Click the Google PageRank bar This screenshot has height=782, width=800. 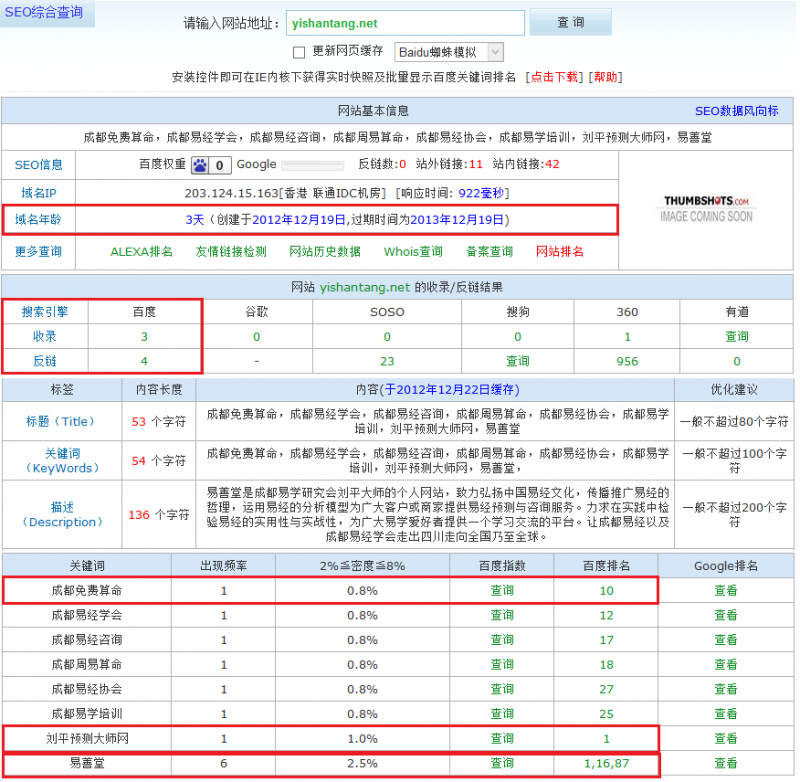pos(313,165)
